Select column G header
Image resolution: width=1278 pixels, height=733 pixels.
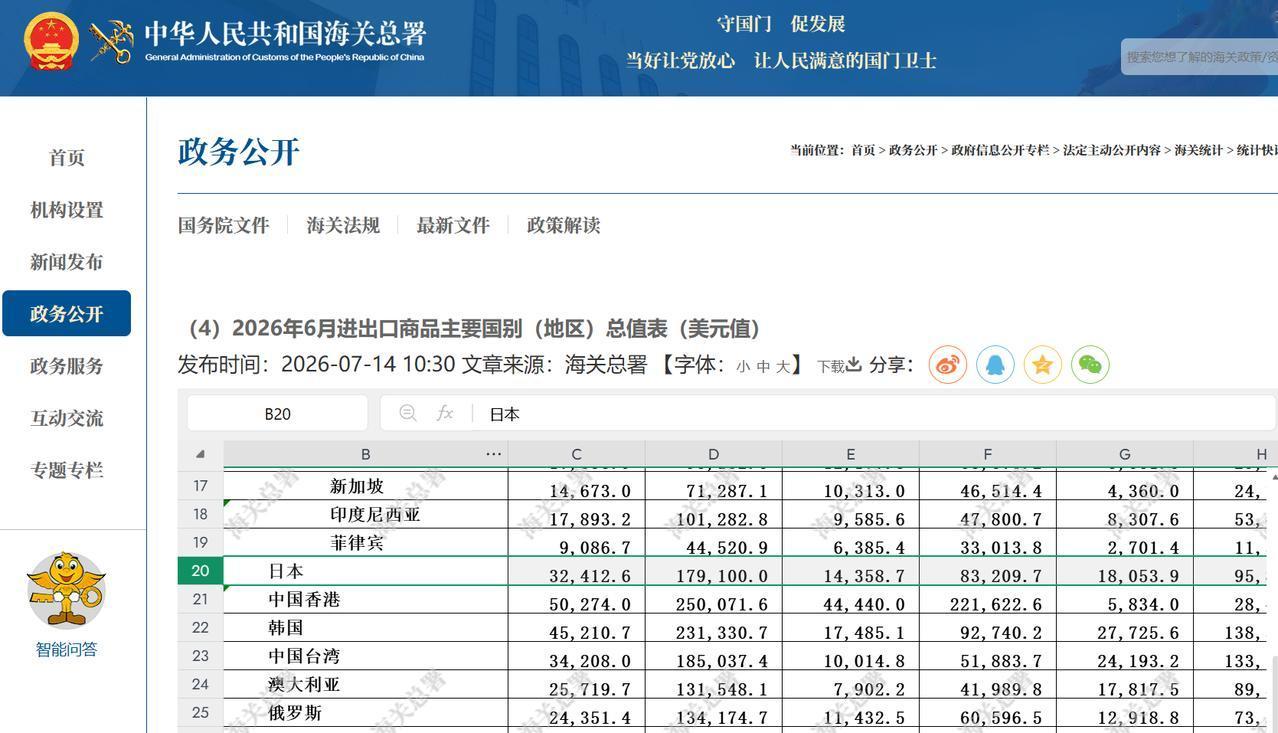tap(1124, 454)
